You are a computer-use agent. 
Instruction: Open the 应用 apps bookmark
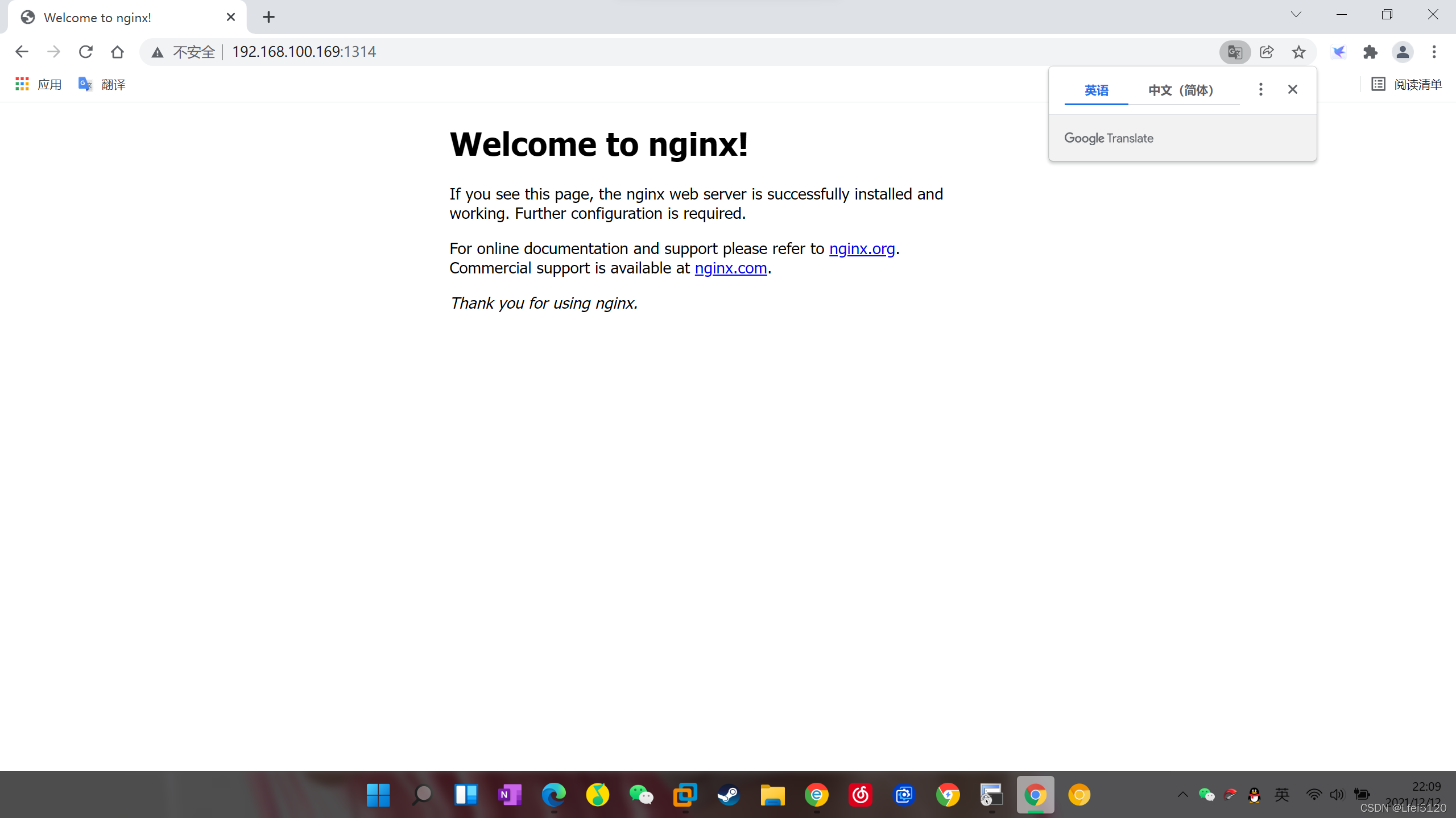coord(39,84)
